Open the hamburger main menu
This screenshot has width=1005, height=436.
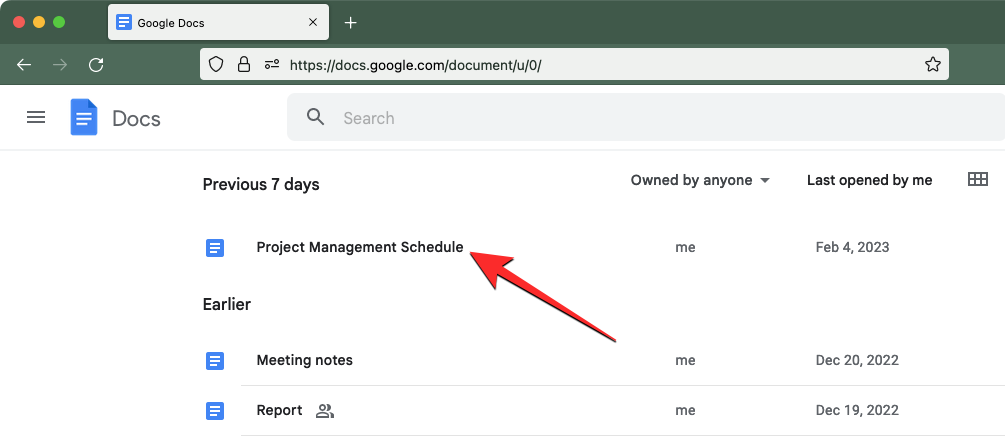pos(36,118)
